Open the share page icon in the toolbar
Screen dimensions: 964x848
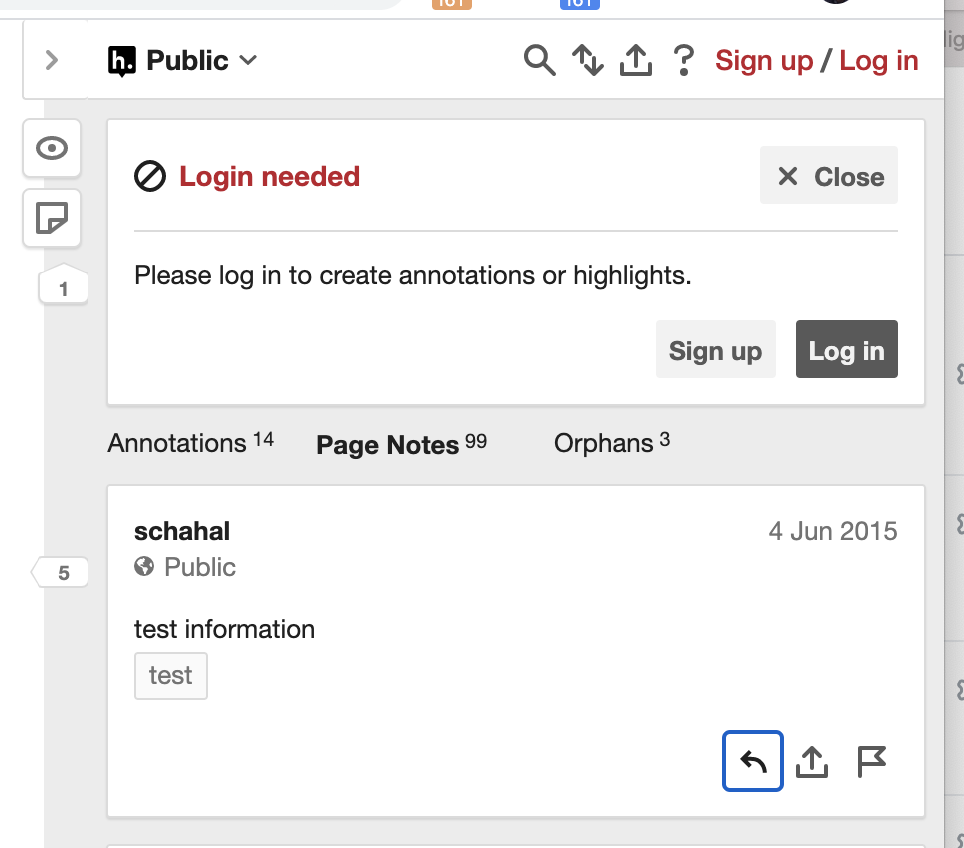[635, 60]
